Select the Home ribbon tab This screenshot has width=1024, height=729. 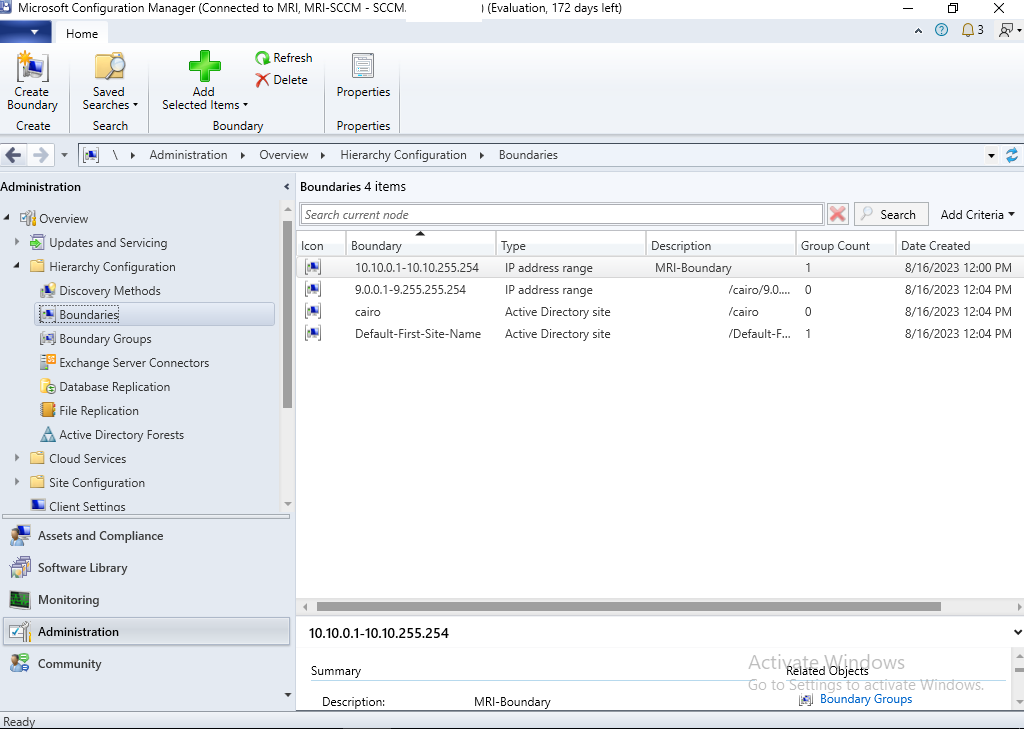pyautogui.click(x=82, y=34)
